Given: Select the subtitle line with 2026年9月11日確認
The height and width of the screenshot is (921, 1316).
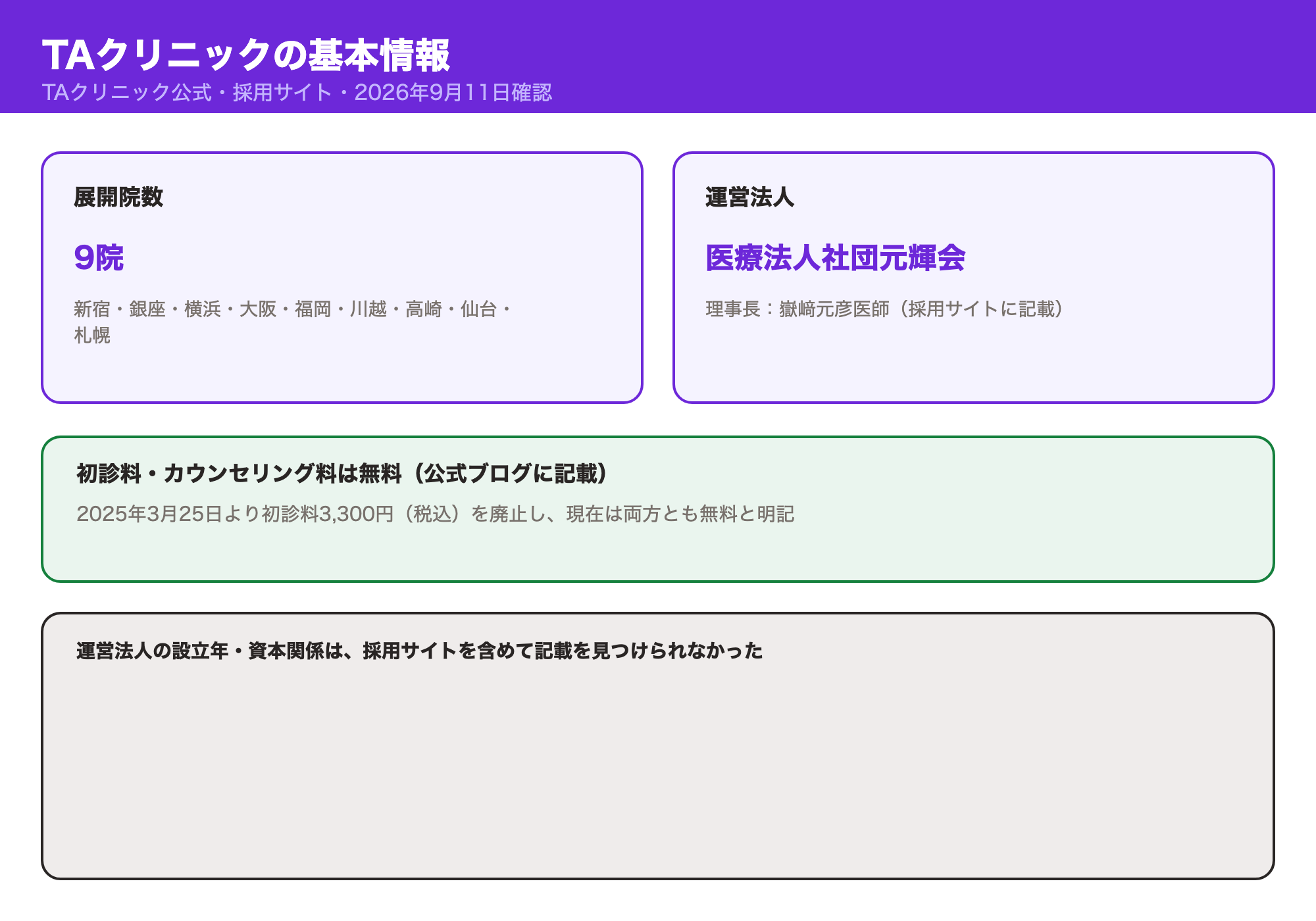Looking at the screenshot, I should [x=297, y=92].
